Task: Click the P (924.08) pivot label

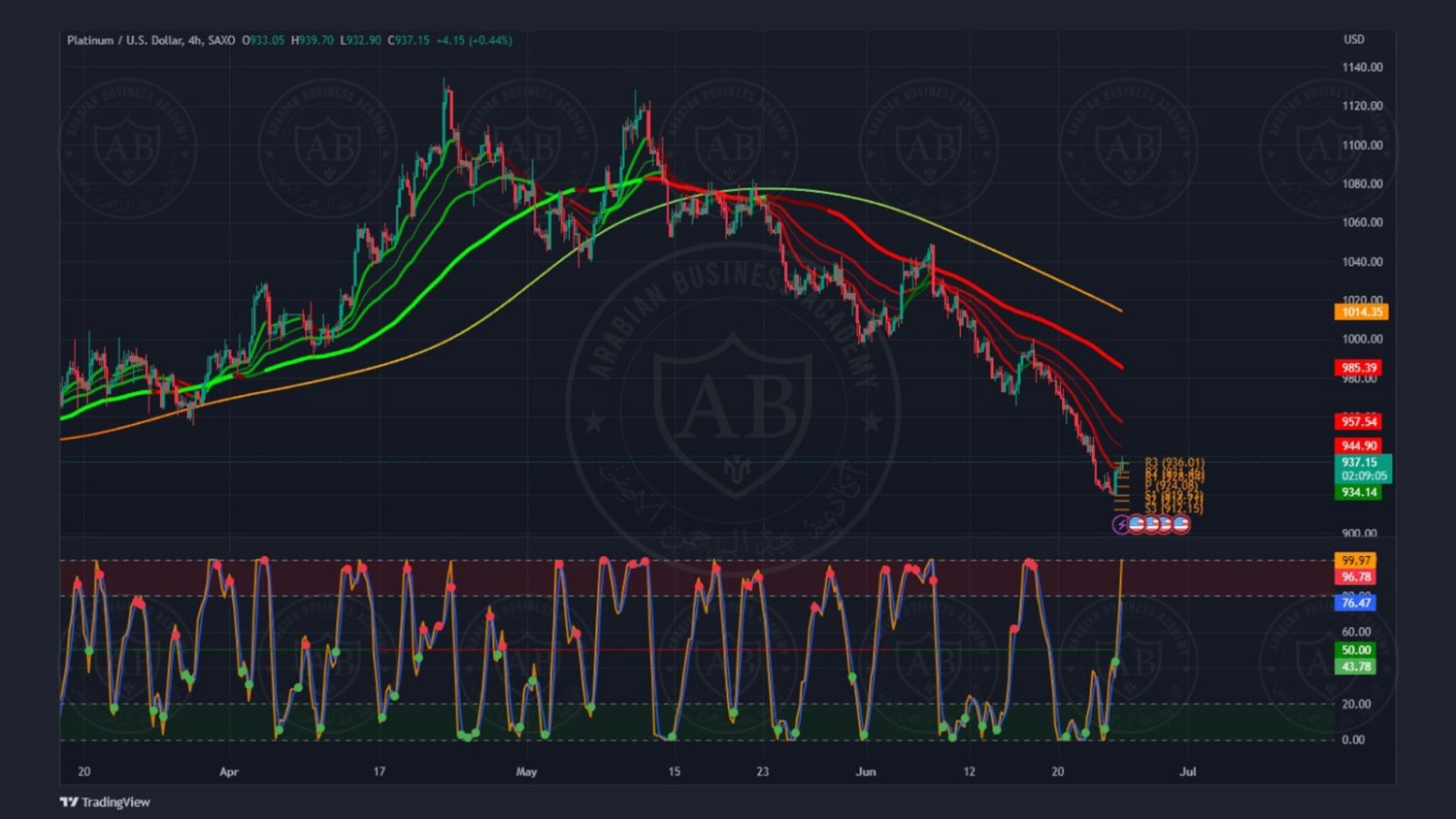Action: pyautogui.click(x=1172, y=484)
